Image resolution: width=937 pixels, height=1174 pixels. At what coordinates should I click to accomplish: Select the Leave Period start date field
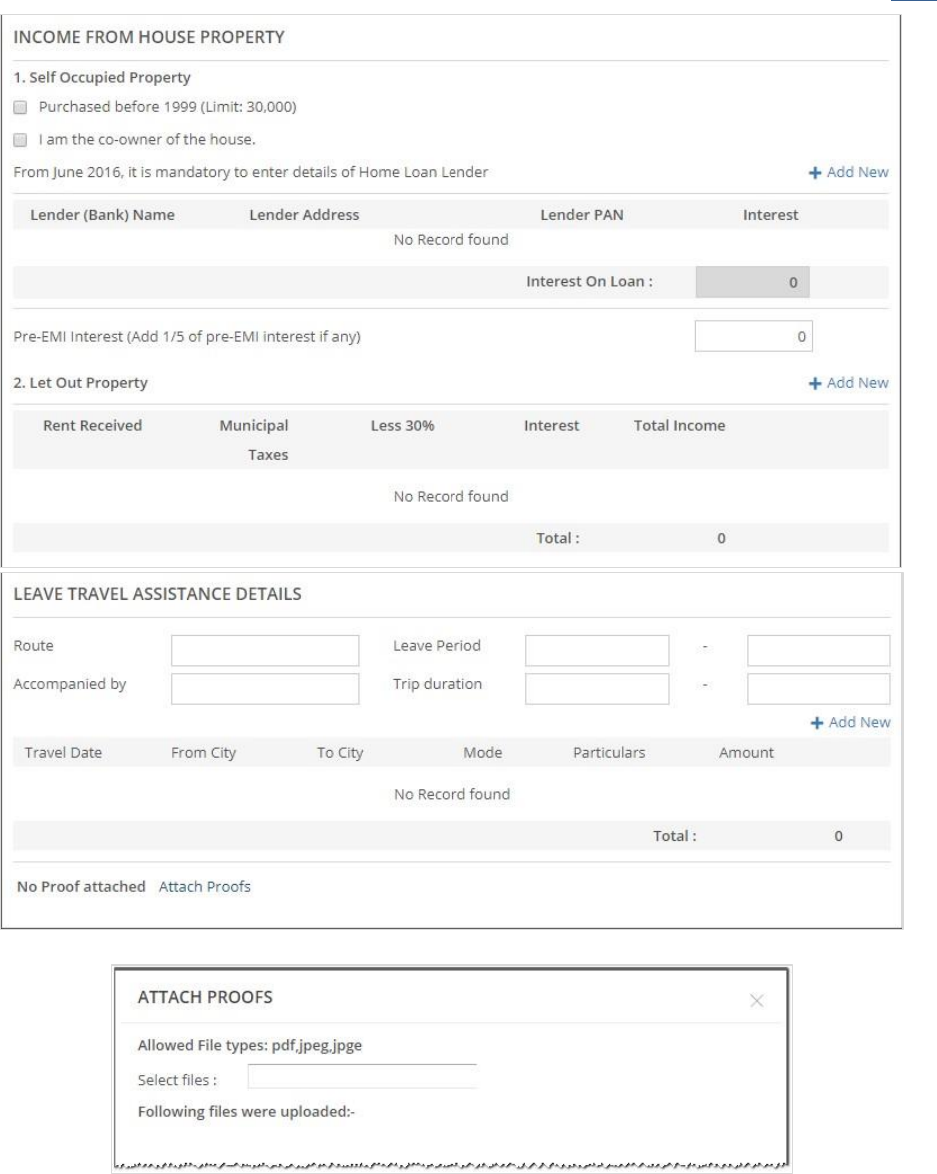pos(597,651)
